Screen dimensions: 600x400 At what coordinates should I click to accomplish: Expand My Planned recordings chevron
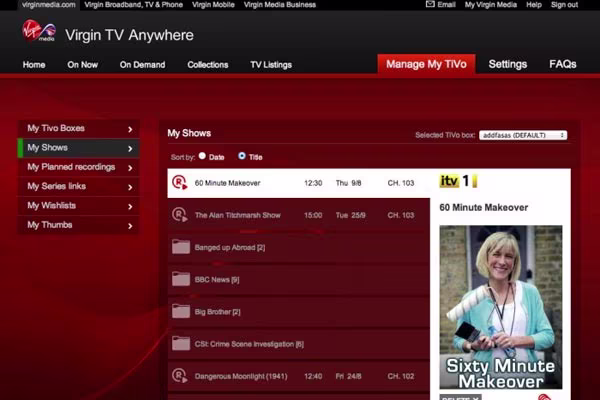130,168
